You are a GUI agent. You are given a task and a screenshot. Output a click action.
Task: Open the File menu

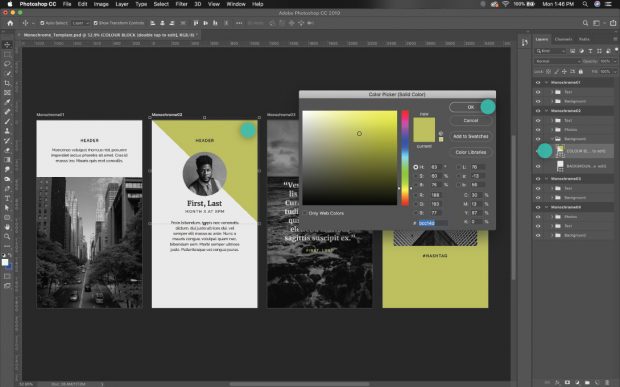(67, 4)
